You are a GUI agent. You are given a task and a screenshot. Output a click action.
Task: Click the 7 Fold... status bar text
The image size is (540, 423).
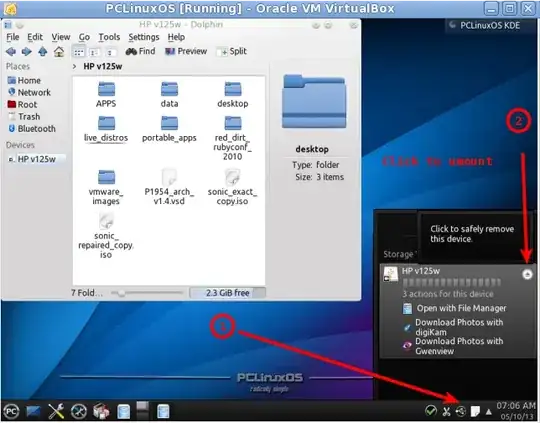[x=86, y=293]
